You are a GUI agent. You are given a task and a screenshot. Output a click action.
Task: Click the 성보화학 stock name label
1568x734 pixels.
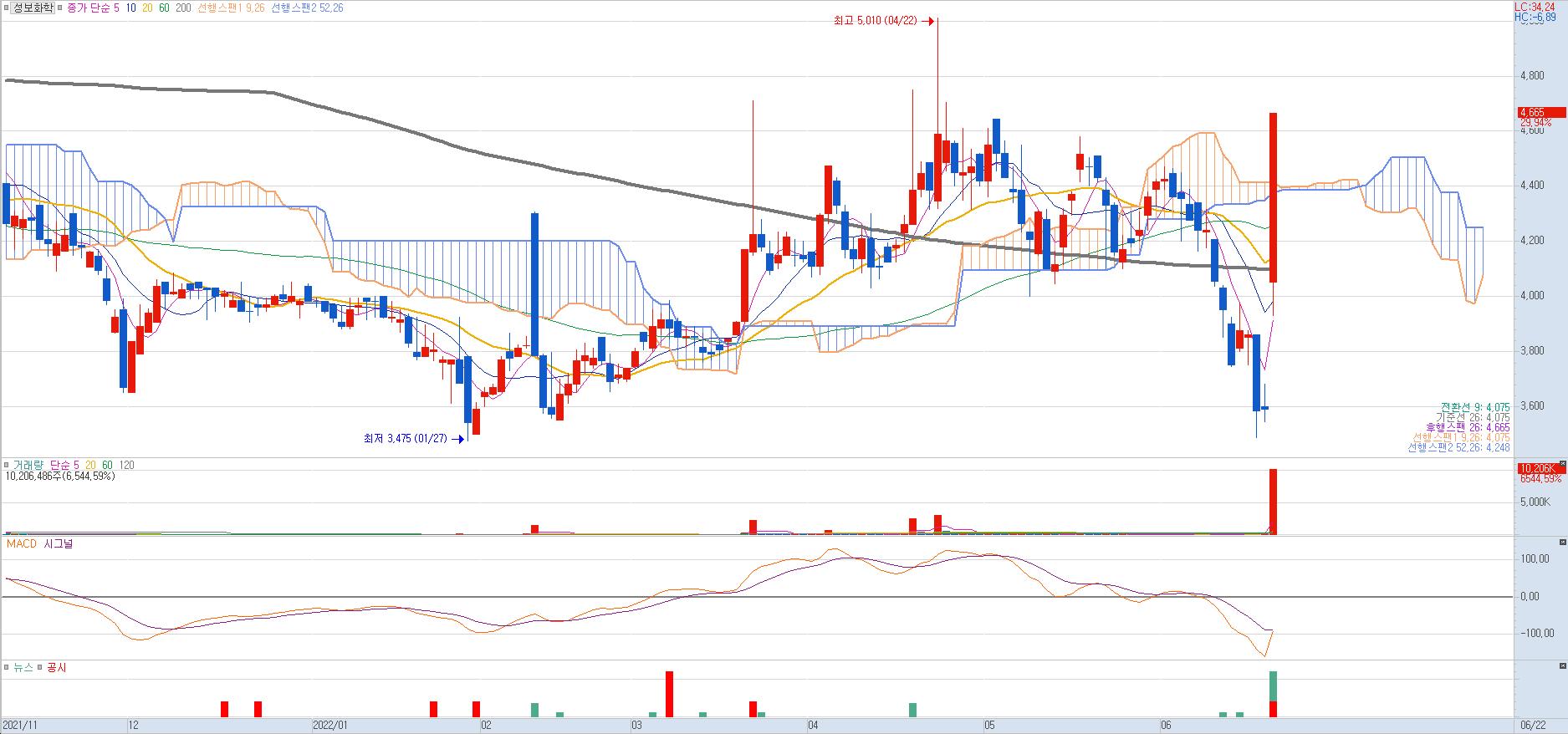[x=34, y=8]
